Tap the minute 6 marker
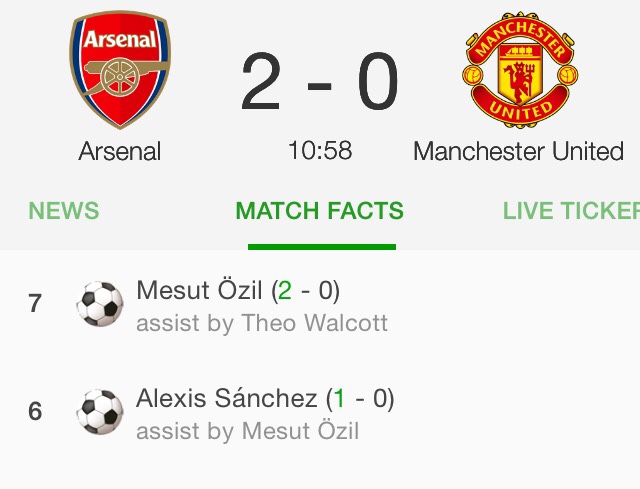 click(35, 411)
